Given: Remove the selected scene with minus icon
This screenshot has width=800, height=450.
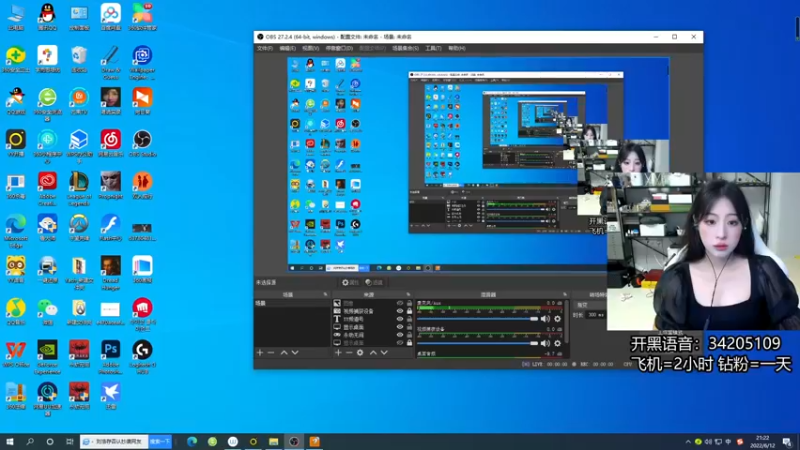Looking at the screenshot, I should point(271,353).
